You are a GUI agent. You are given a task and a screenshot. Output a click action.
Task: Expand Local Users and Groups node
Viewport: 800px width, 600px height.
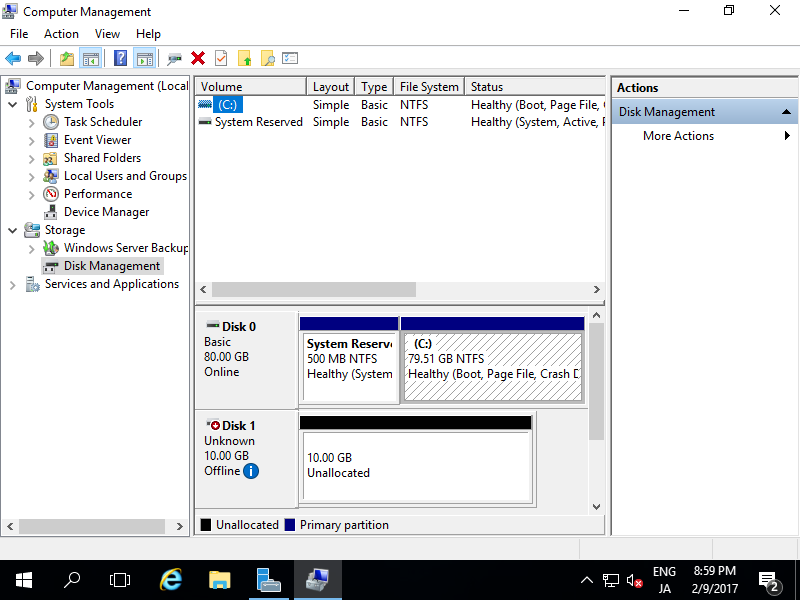[32, 177]
